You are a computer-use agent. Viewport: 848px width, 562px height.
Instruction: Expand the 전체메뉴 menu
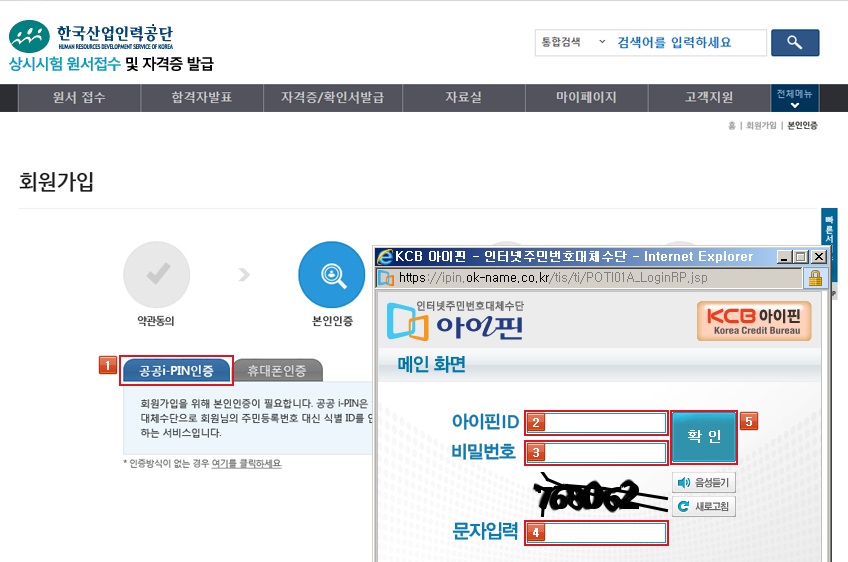tap(795, 98)
